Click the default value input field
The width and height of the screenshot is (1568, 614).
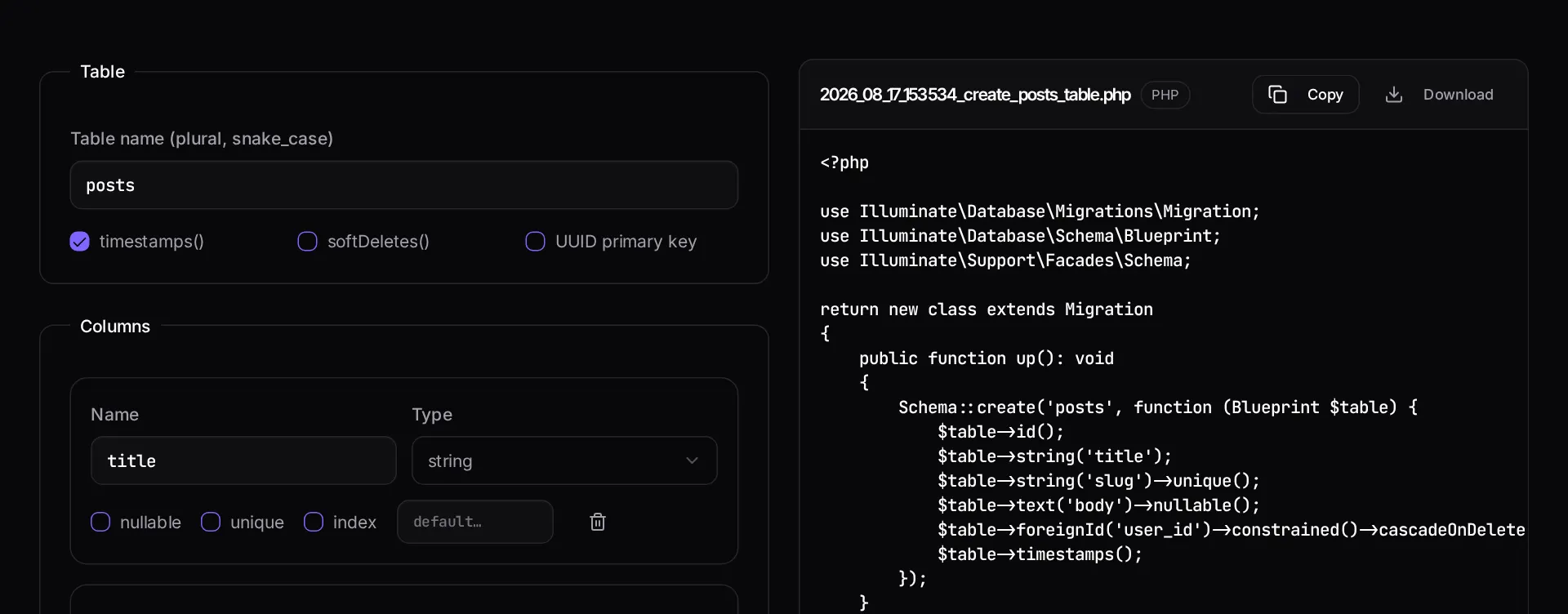pyautogui.click(x=475, y=522)
